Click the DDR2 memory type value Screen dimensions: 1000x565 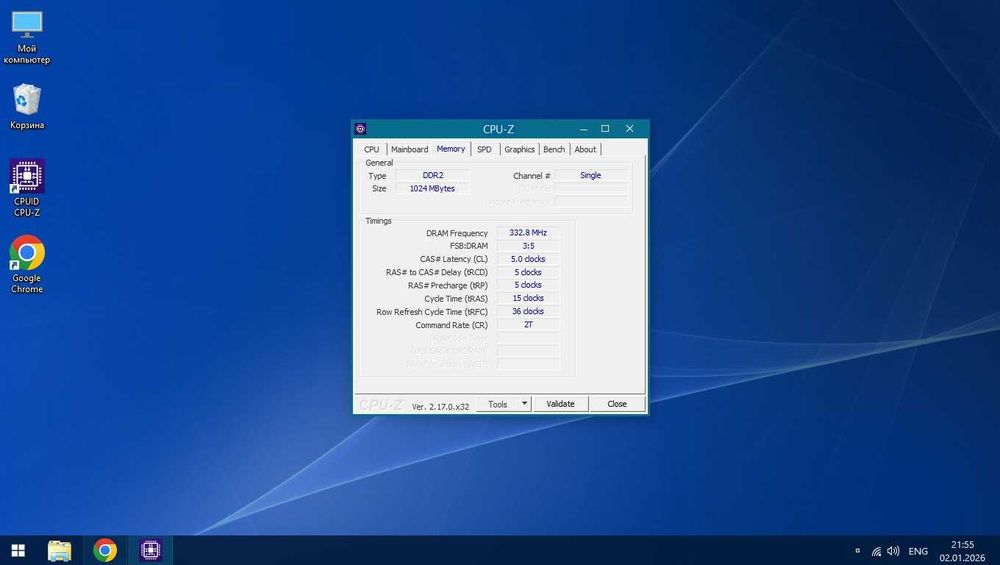coord(432,175)
